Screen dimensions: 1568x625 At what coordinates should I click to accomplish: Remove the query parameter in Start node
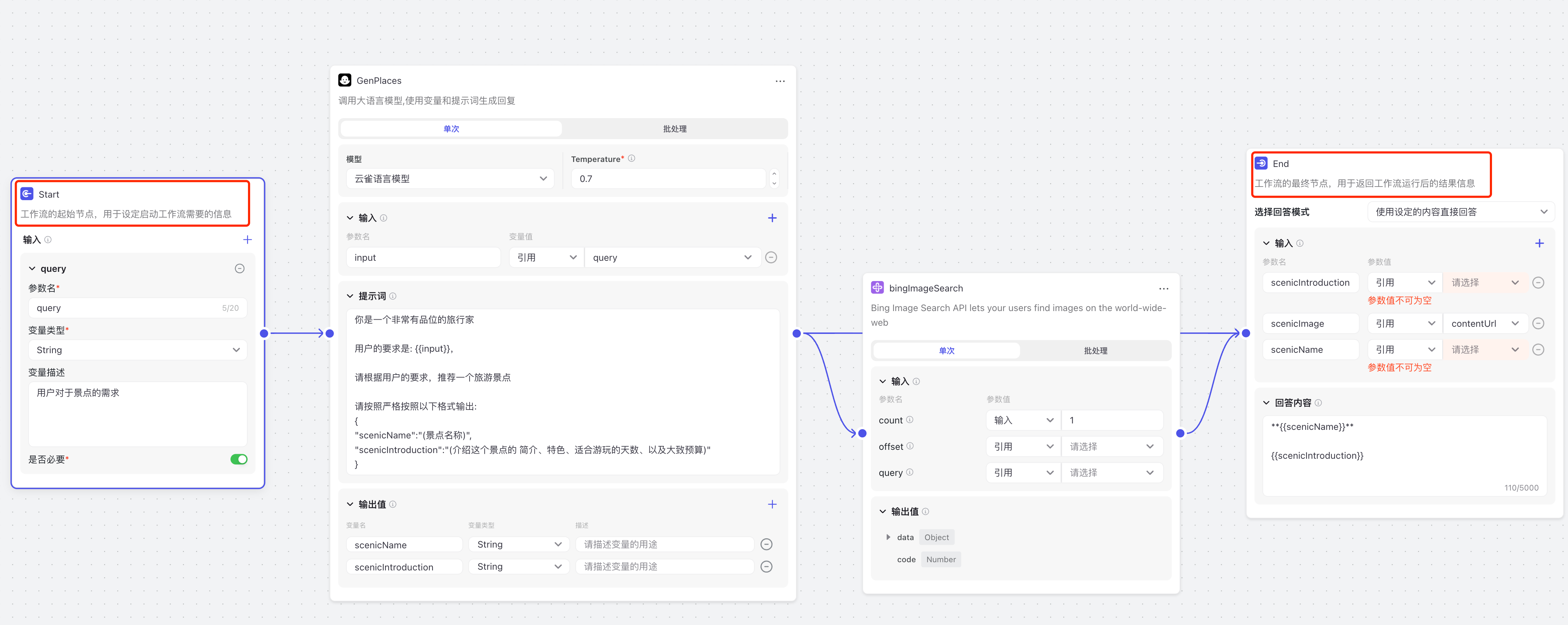tap(240, 268)
